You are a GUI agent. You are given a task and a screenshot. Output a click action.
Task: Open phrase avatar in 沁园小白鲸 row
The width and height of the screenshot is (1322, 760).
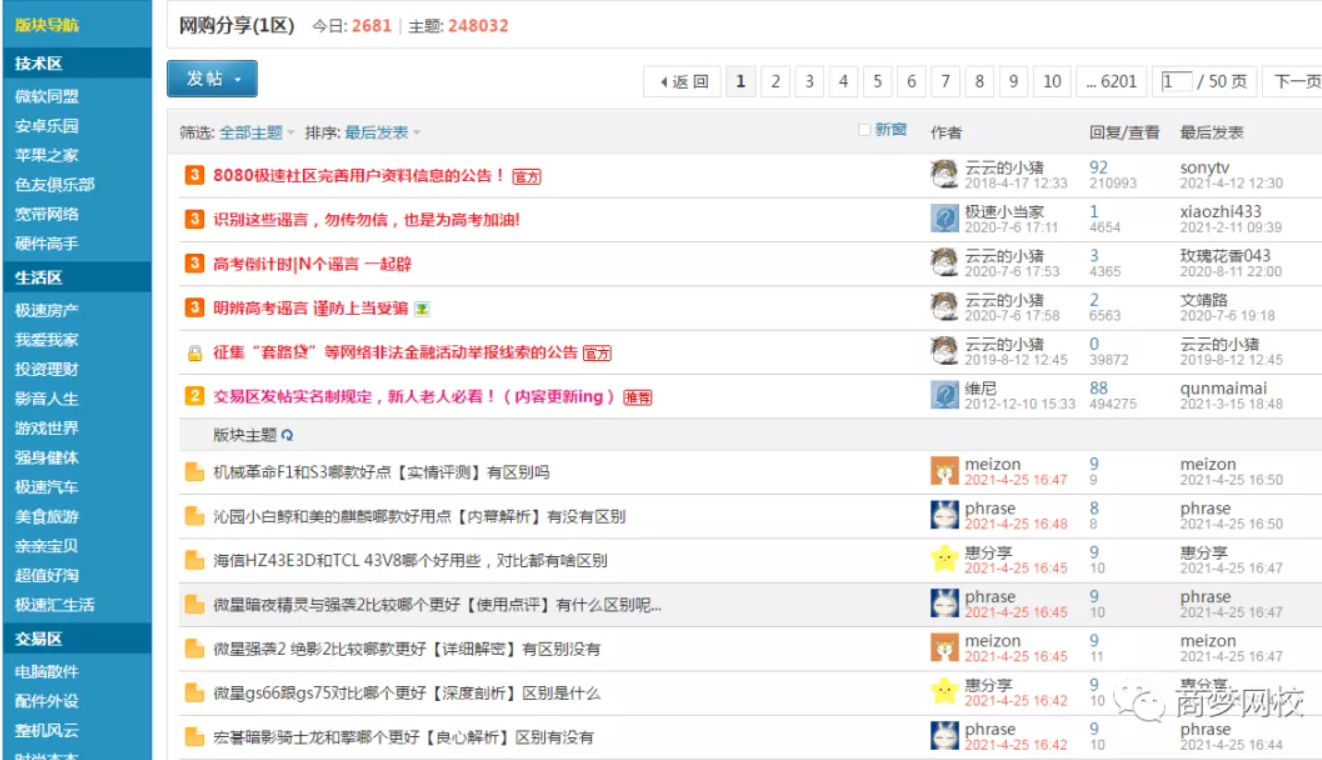[945, 515]
